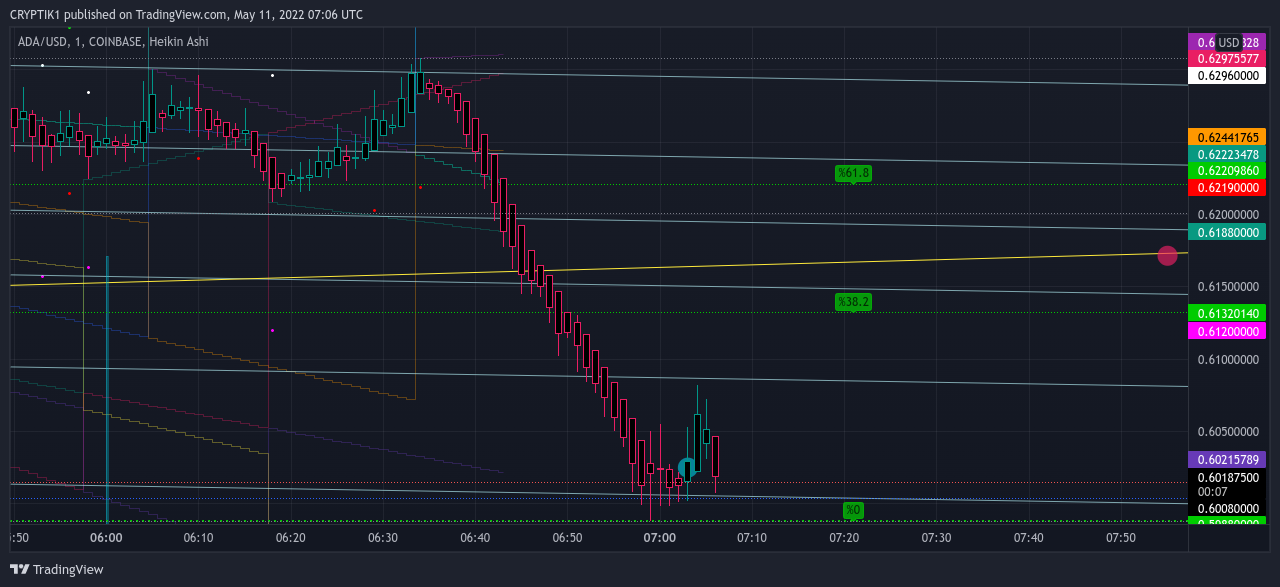The image size is (1280, 587).
Task: Click the 00:07 countdown timer
Action: tap(1213, 492)
